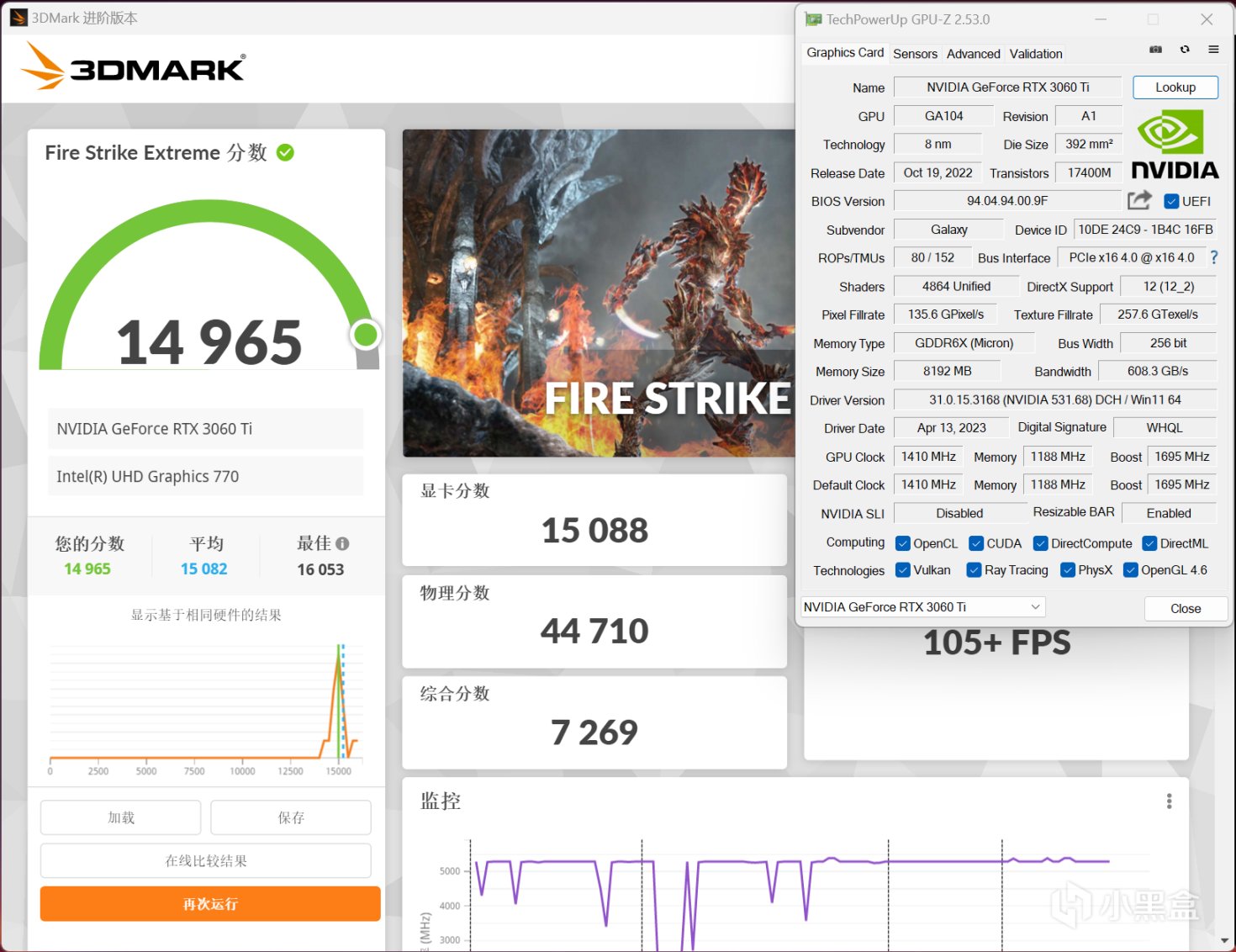Screen dimensions: 1236x952
Task: Click the Fire Strike scene thumbnail
Action: 599,293
